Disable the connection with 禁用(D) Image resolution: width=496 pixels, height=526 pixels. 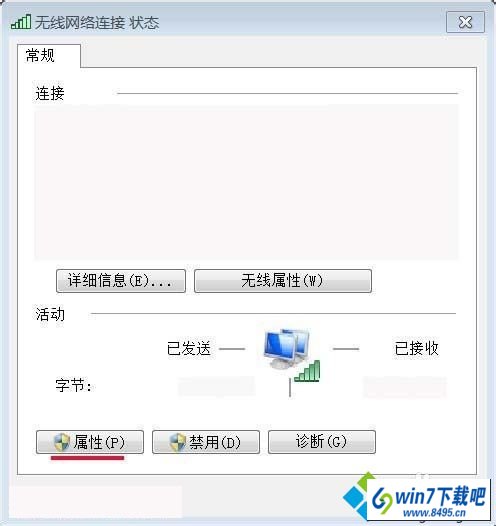206,442
